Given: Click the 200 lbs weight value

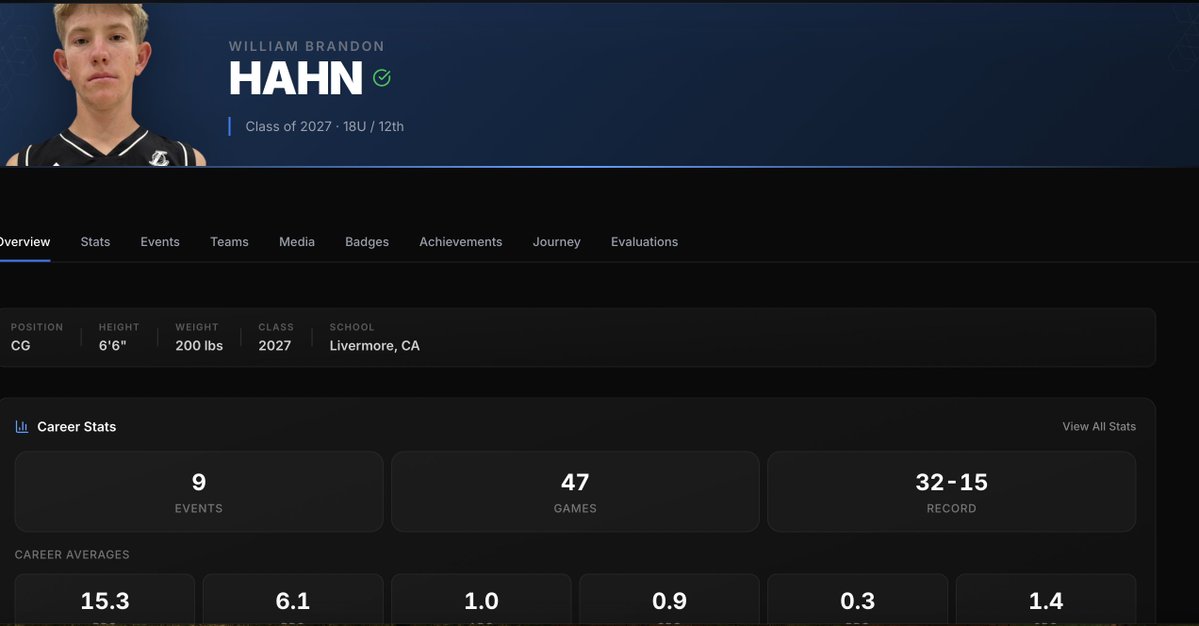Looking at the screenshot, I should [x=199, y=345].
